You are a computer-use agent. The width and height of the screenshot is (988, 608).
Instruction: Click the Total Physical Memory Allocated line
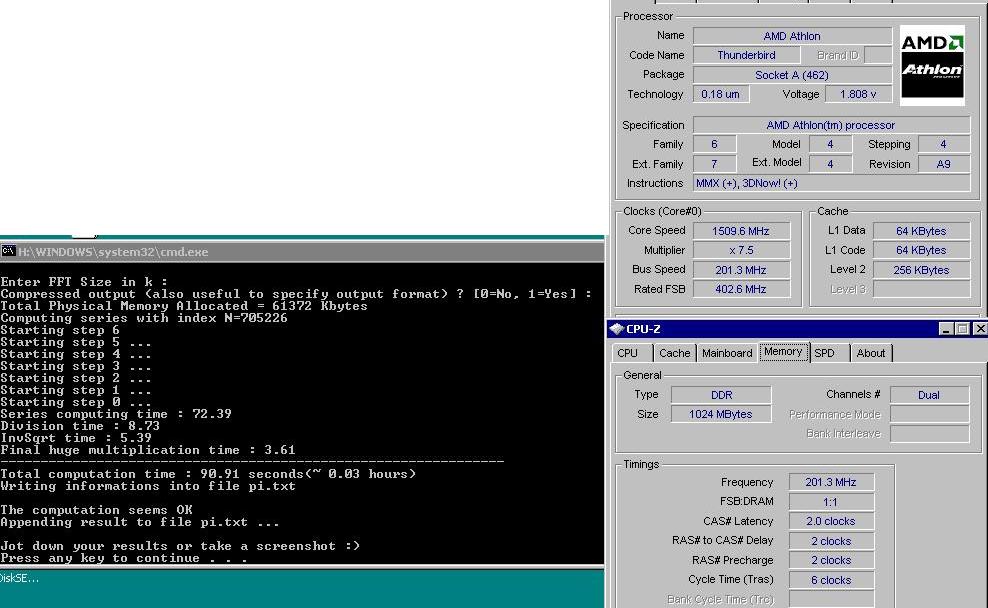184,306
